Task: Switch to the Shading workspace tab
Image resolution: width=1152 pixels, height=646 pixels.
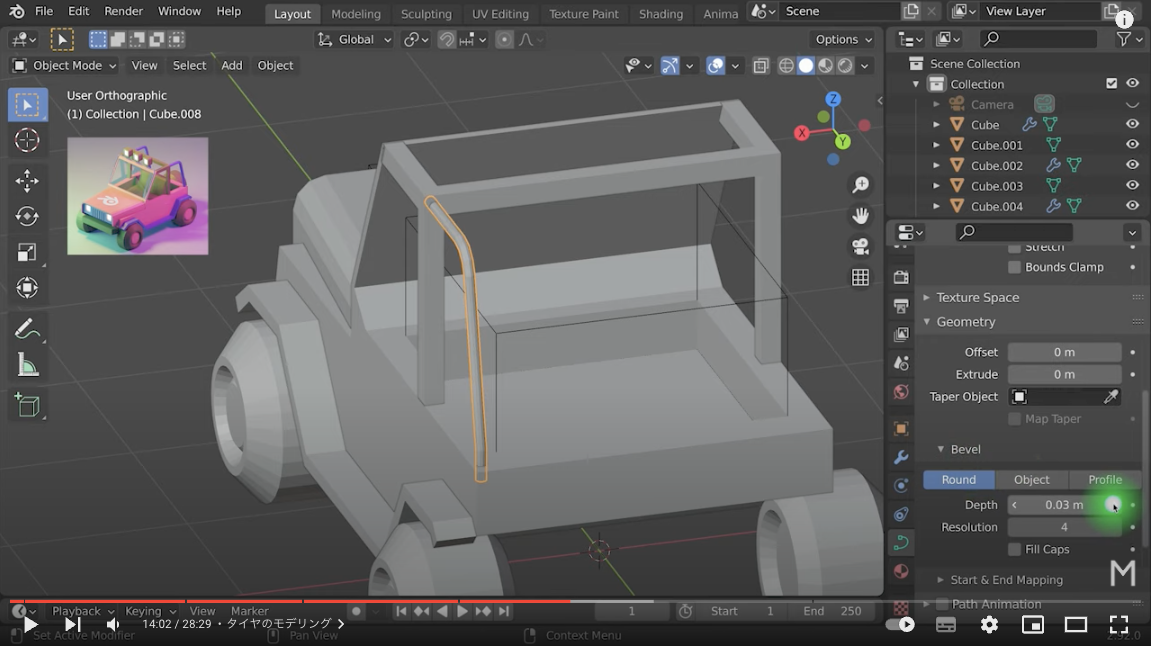Action: (x=660, y=14)
